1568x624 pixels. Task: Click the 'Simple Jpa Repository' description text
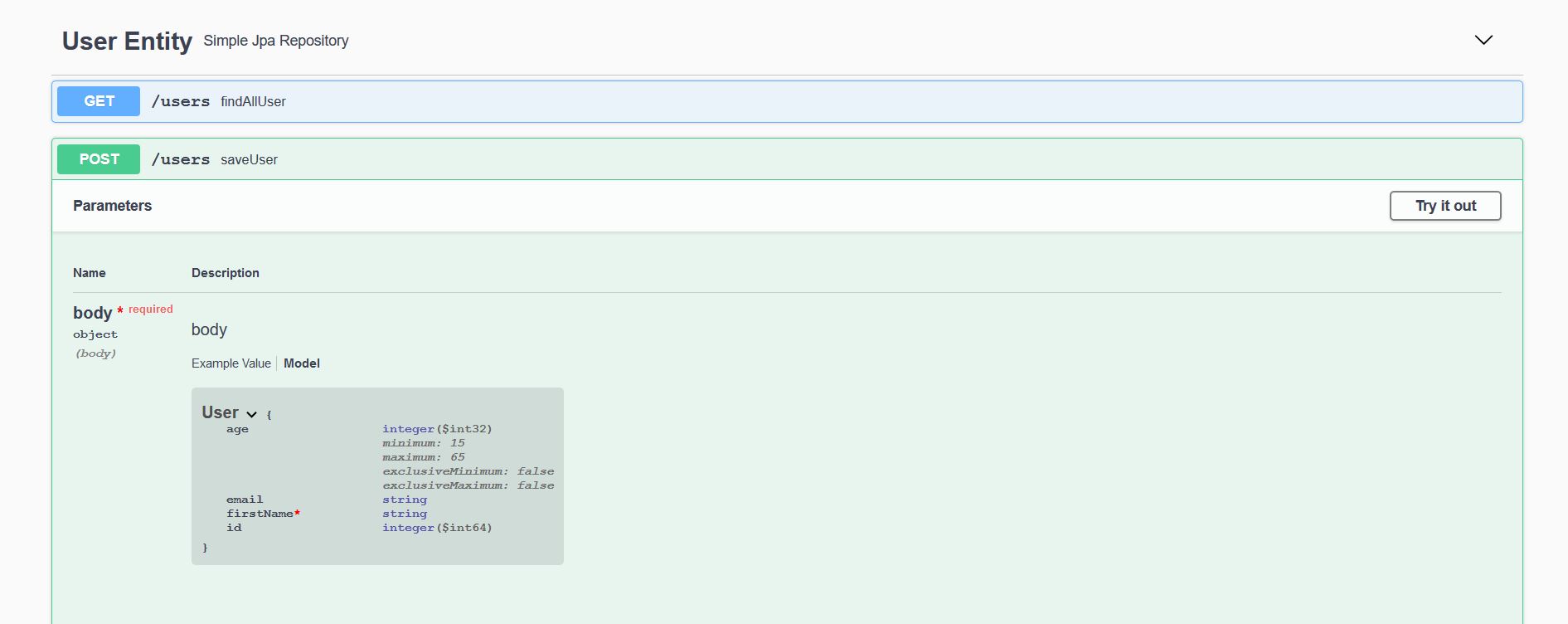(x=276, y=41)
